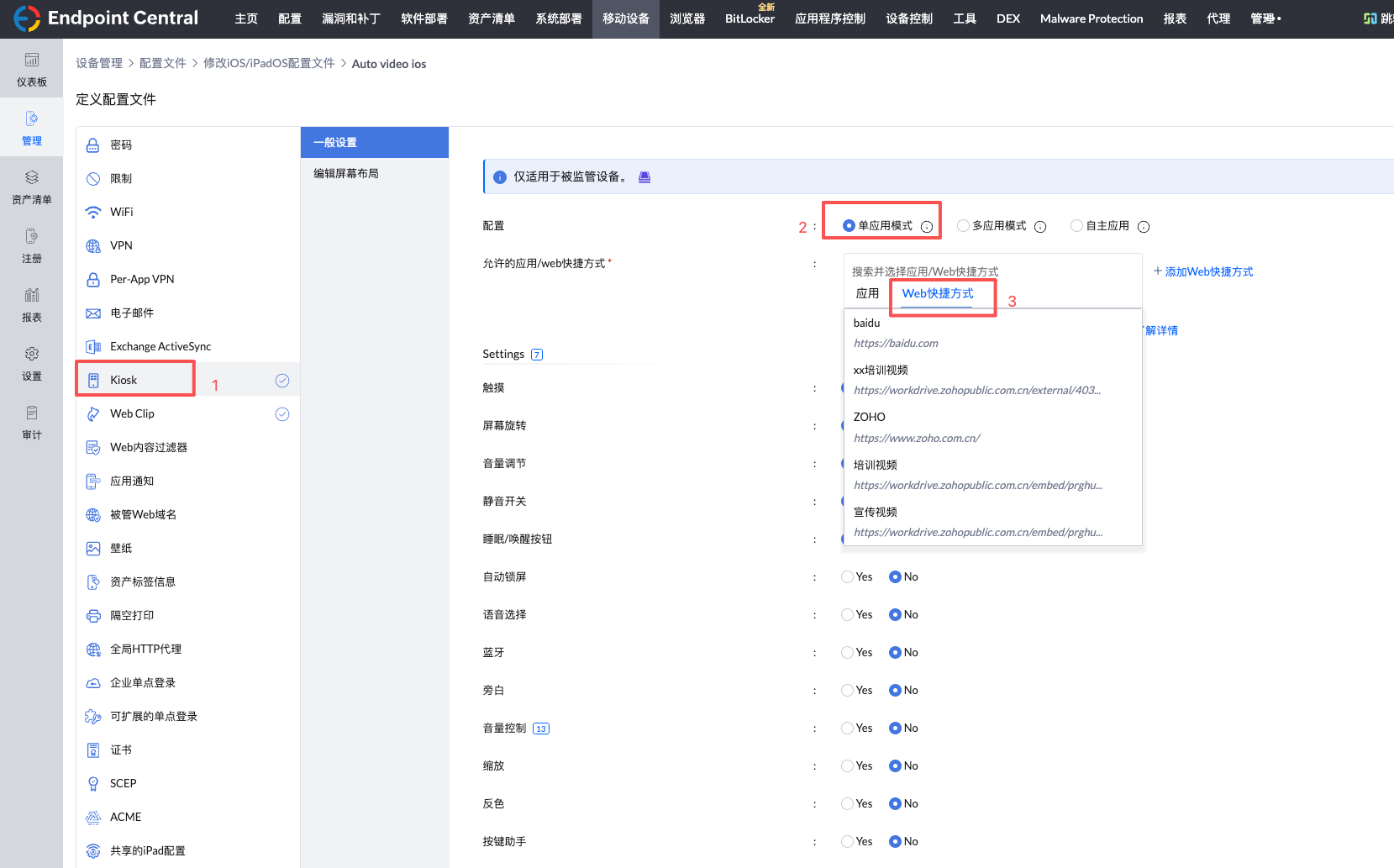The height and width of the screenshot is (868, 1394).
Task: Open the 注册 enrollment sidebar icon
Action: click(x=31, y=245)
